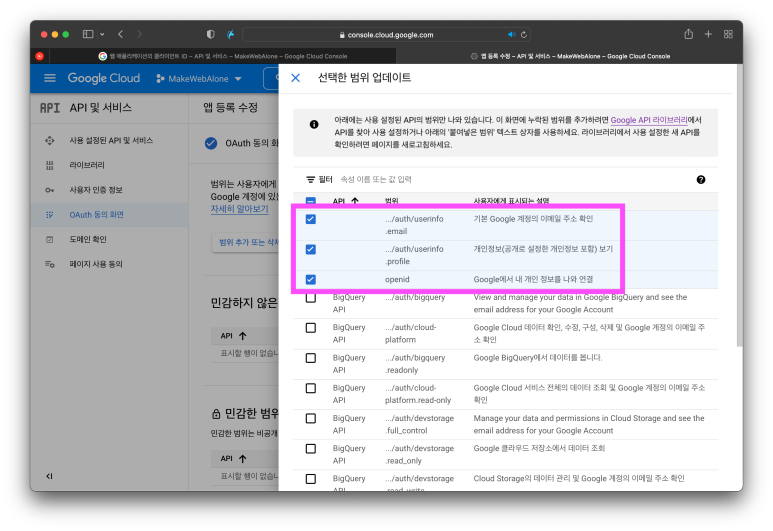Toggle the select-all checkbox in table header
The height and width of the screenshot is (531, 773).
(311, 201)
